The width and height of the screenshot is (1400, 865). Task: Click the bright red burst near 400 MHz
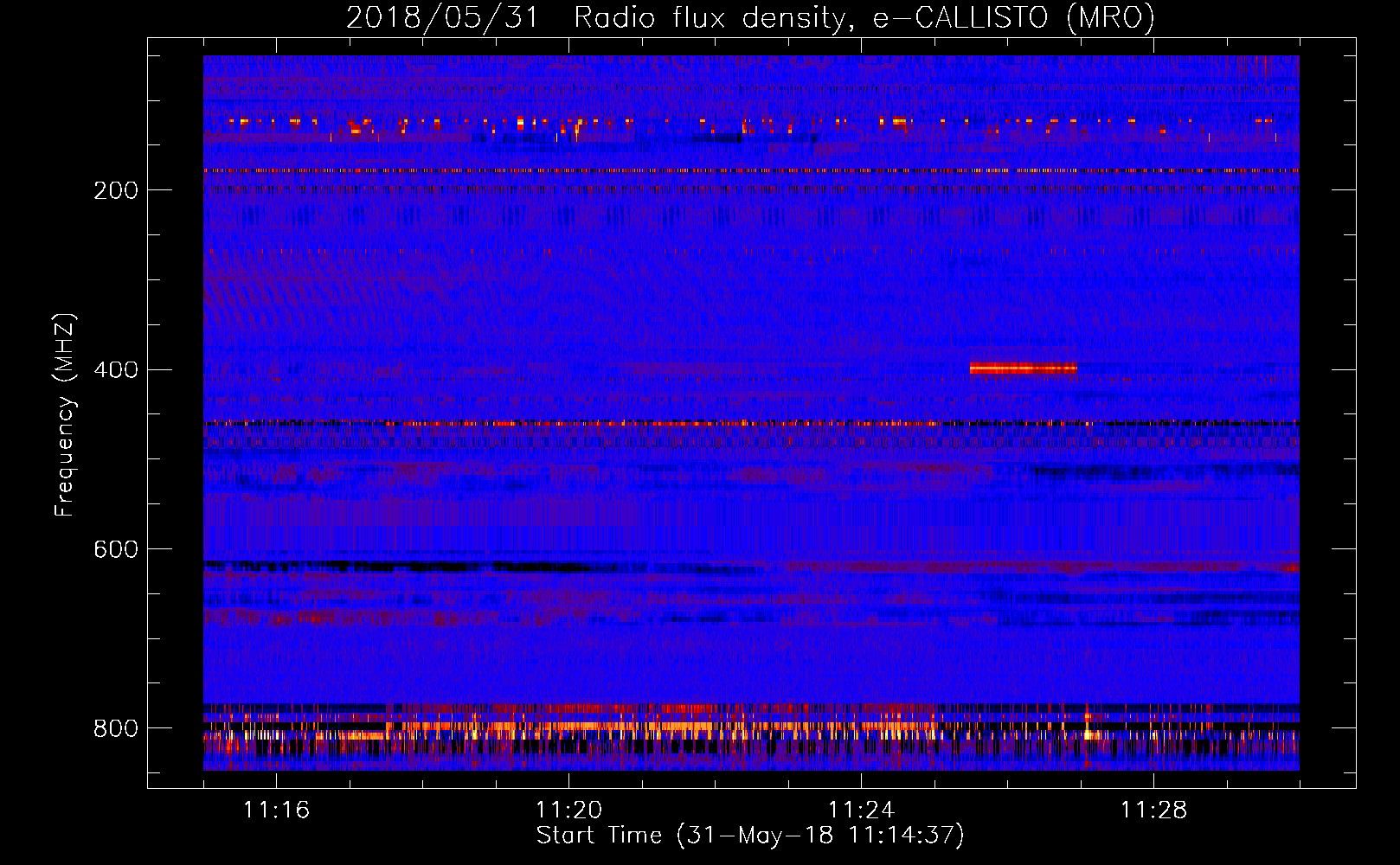(1024, 368)
